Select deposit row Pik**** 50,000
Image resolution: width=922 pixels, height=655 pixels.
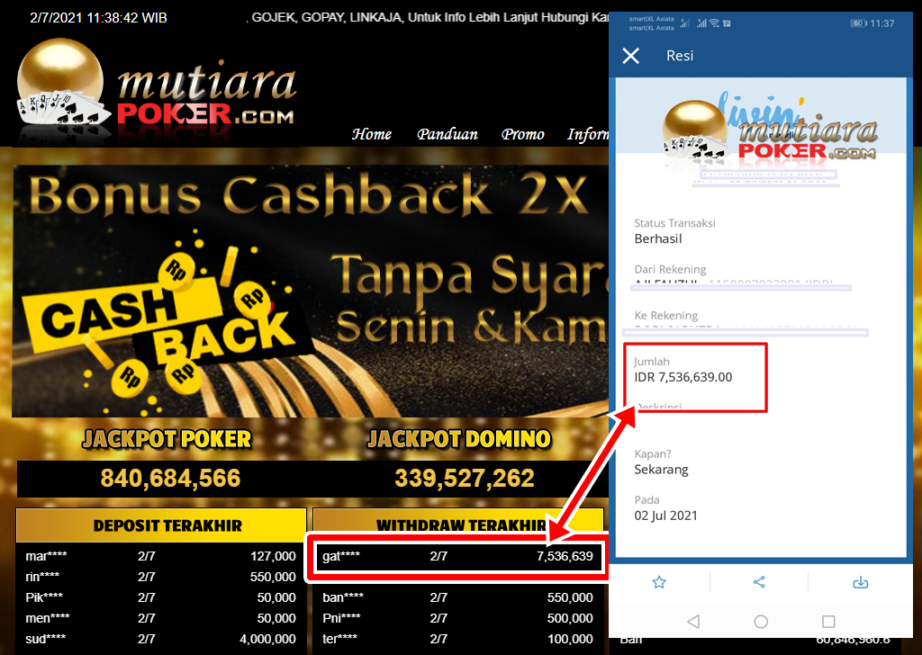(161, 597)
